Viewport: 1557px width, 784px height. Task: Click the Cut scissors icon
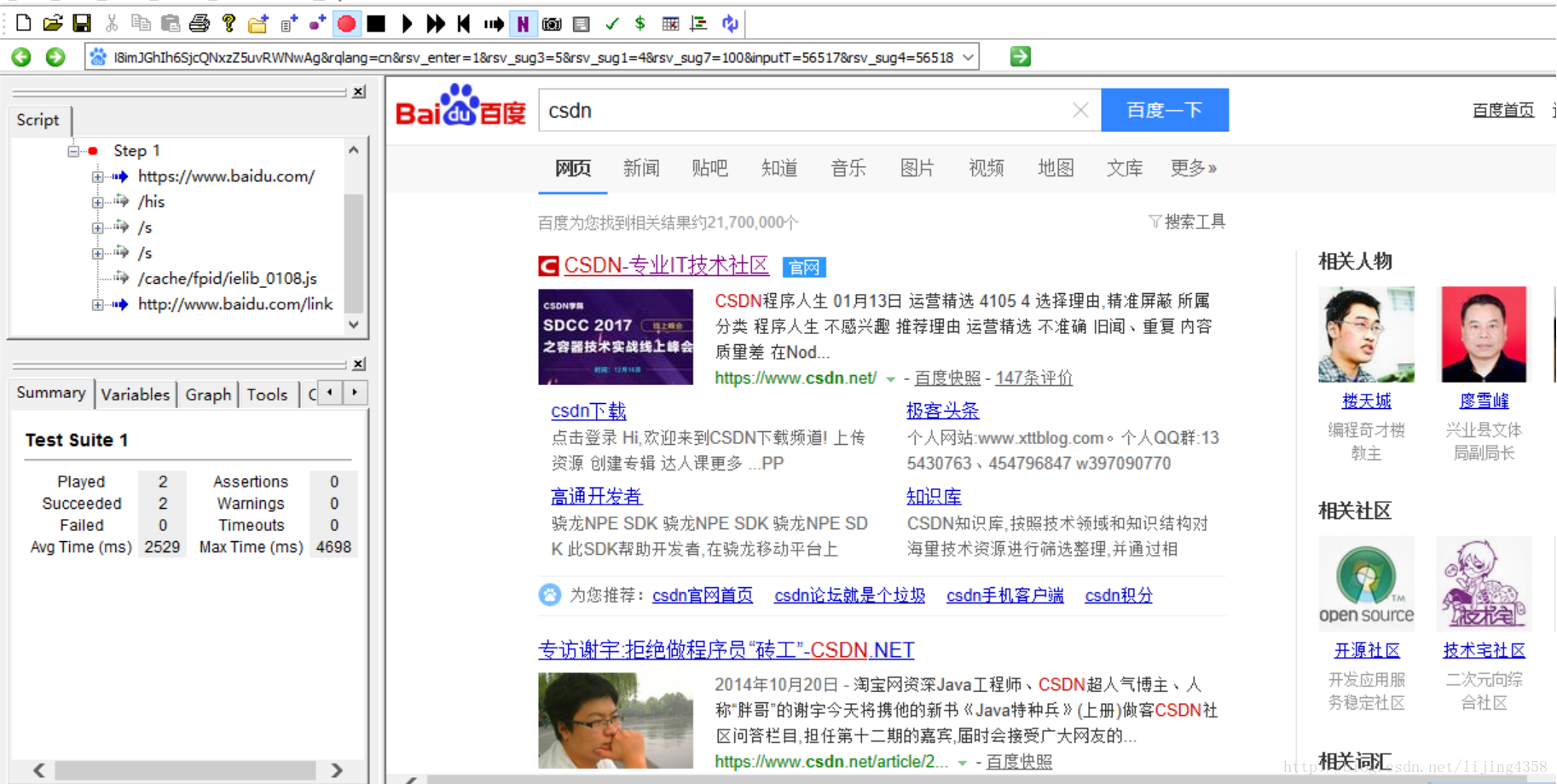coord(112,23)
